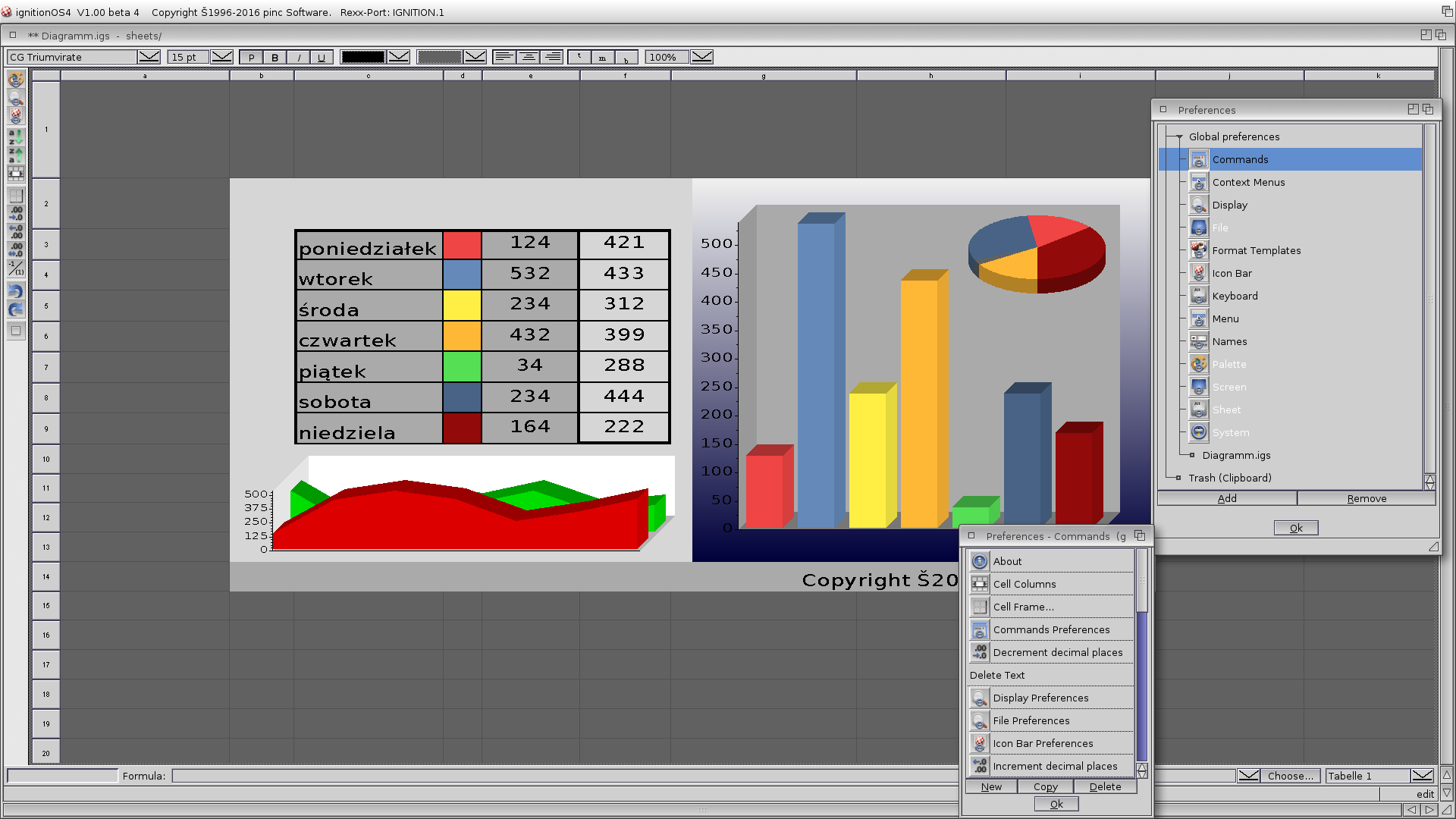Click the empty square icon at bottom of left bar
The width and height of the screenshot is (1456, 819).
[16, 331]
